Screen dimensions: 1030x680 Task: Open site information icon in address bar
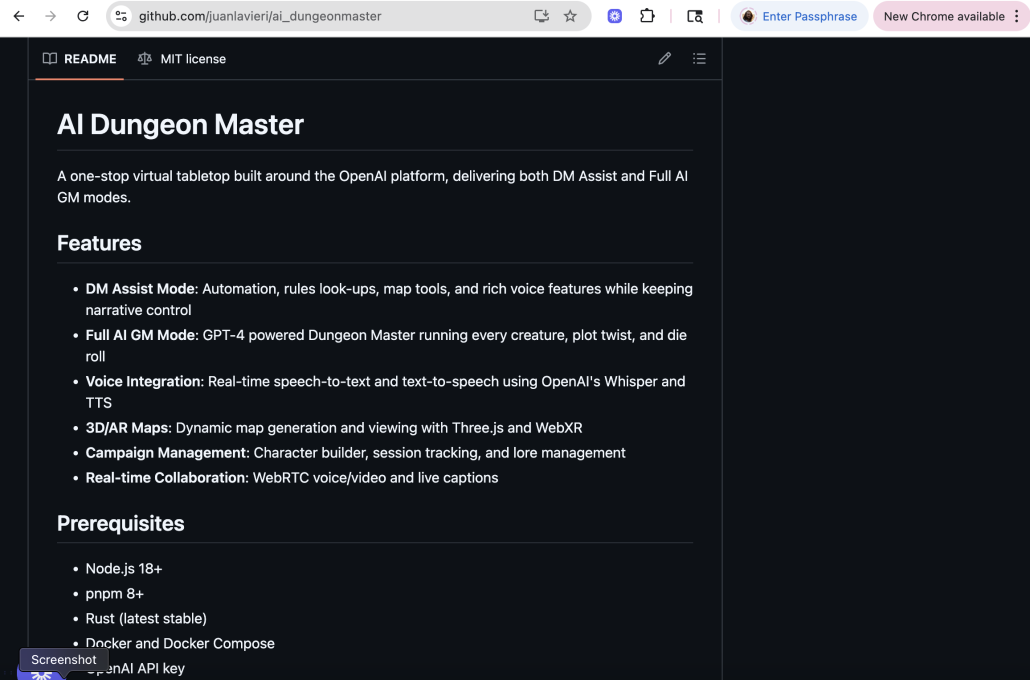(121, 16)
